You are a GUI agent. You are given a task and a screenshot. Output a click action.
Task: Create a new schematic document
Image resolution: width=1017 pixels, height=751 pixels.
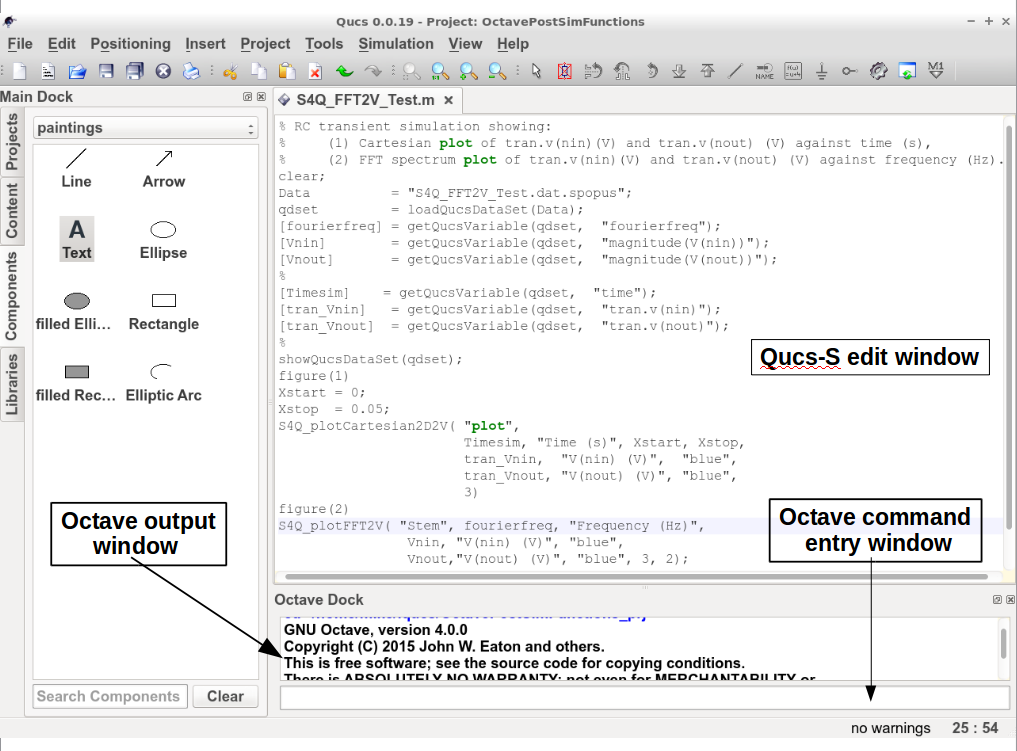tap(19, 71)
